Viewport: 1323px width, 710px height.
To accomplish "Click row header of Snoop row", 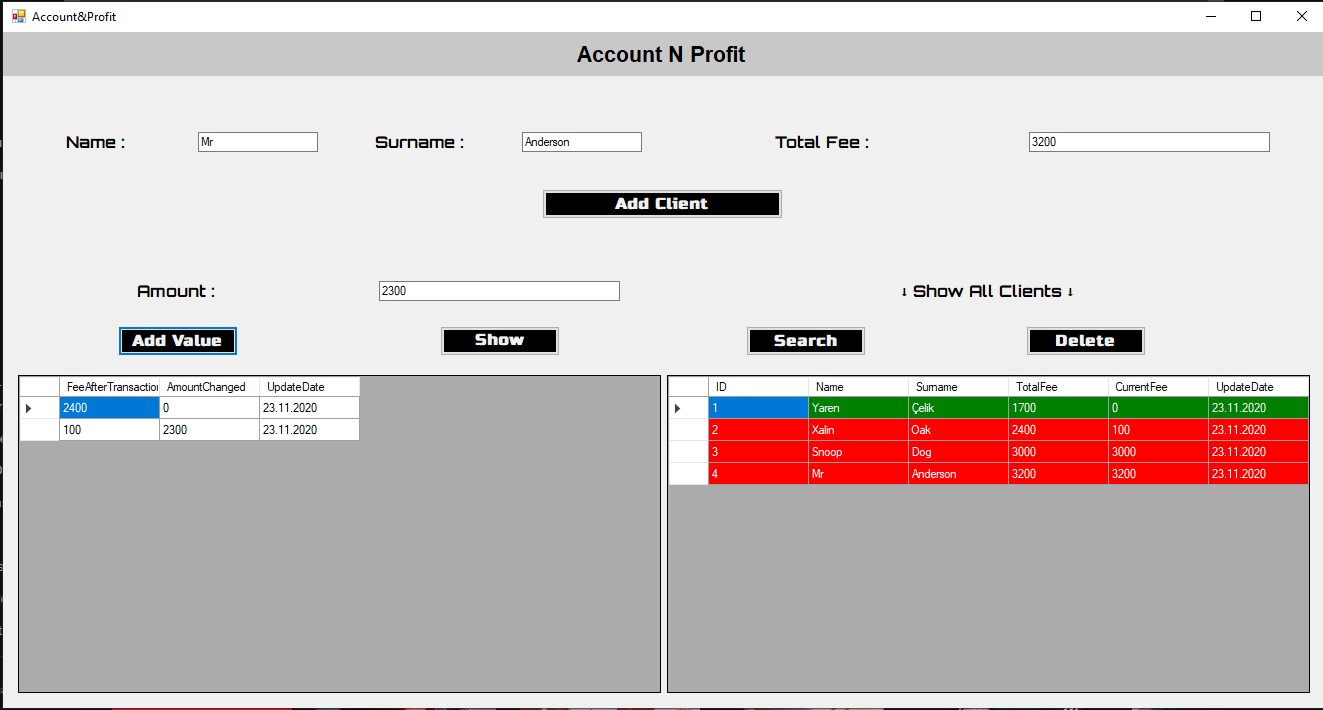I will pos(688,452).
